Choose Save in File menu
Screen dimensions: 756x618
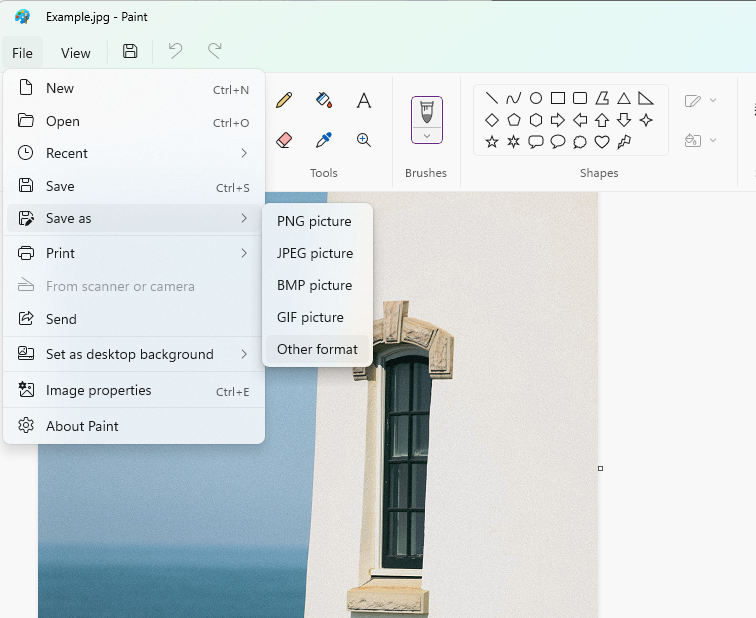134,186
